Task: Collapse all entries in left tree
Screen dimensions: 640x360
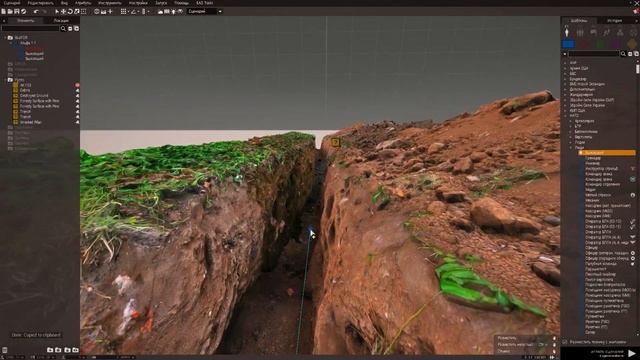Action: [x=70, y=28]
